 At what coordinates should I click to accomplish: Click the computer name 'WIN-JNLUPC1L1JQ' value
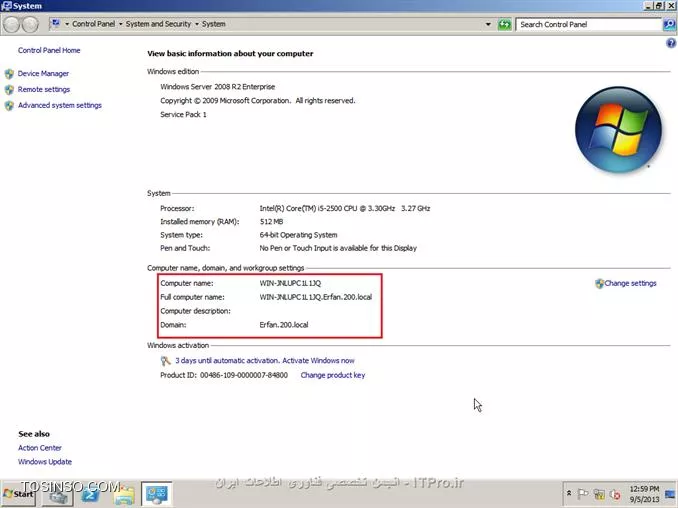290,283
